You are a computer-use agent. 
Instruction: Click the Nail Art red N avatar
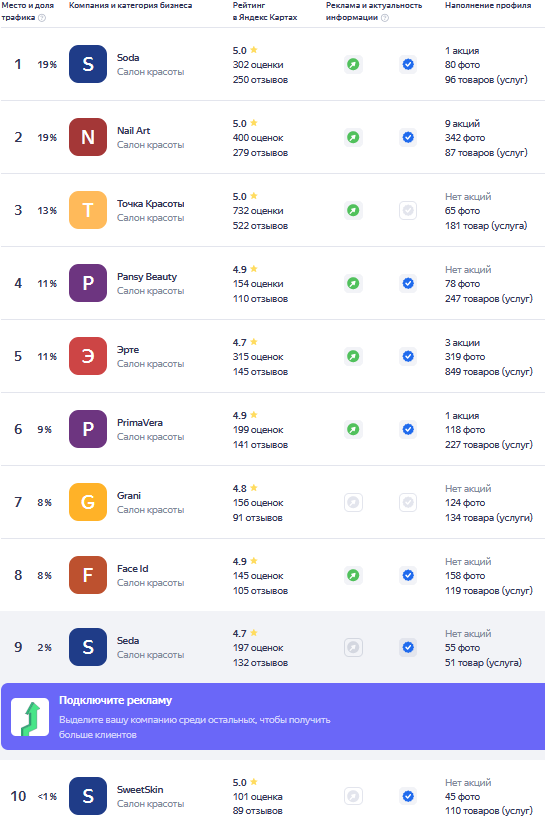pyautogui.click(x=88, y=137)
